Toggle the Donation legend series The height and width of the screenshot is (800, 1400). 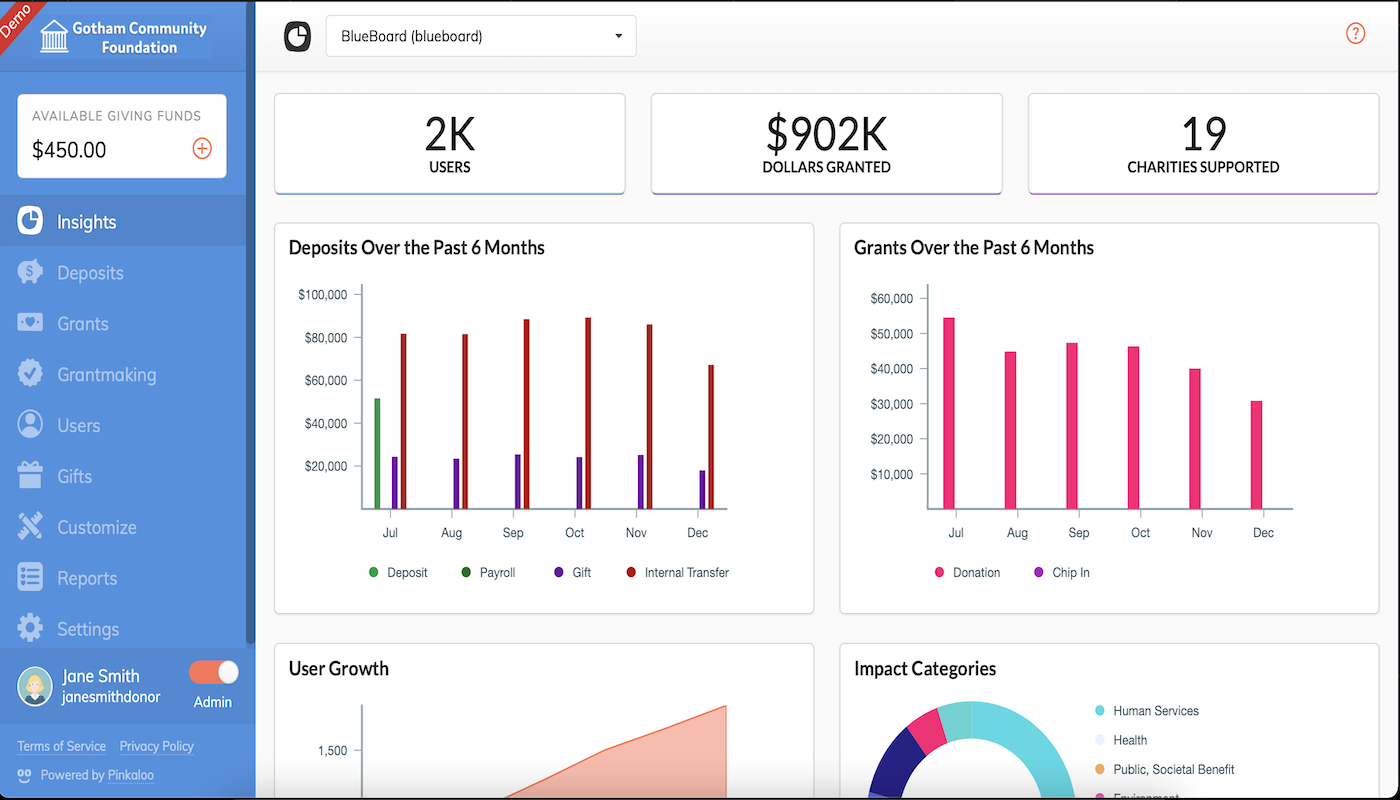click(967, 573)
